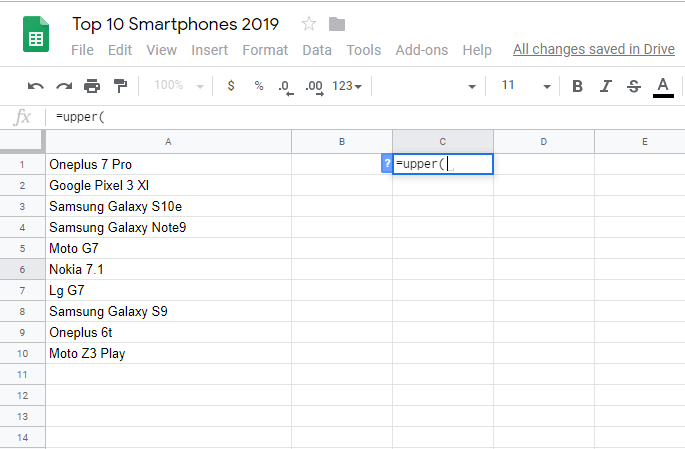Open the Format menu
Screen dimensions: 685x449
(x=265, y=50)
